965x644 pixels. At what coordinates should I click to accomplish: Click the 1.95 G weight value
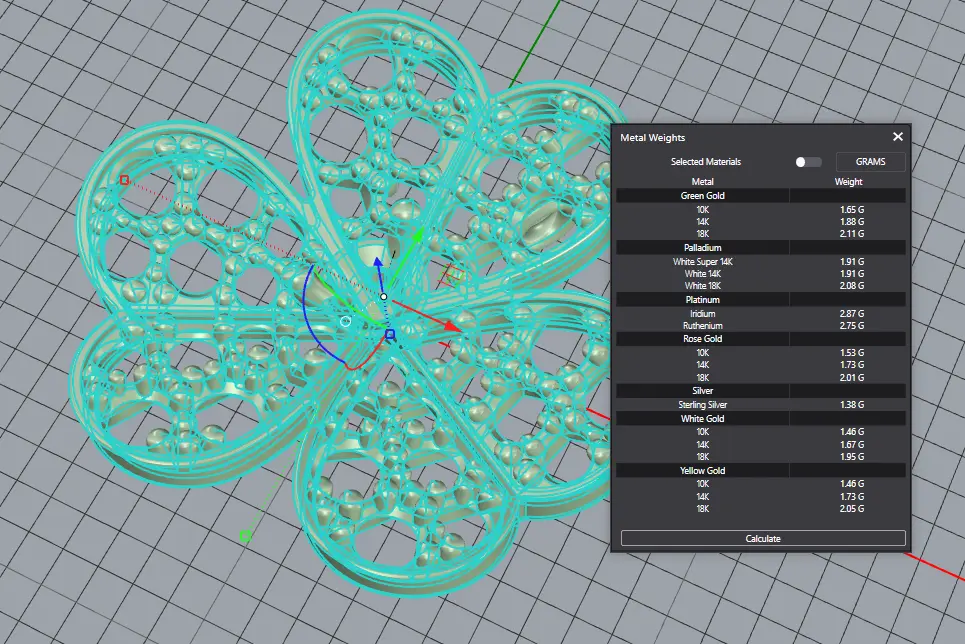(852, 457)
